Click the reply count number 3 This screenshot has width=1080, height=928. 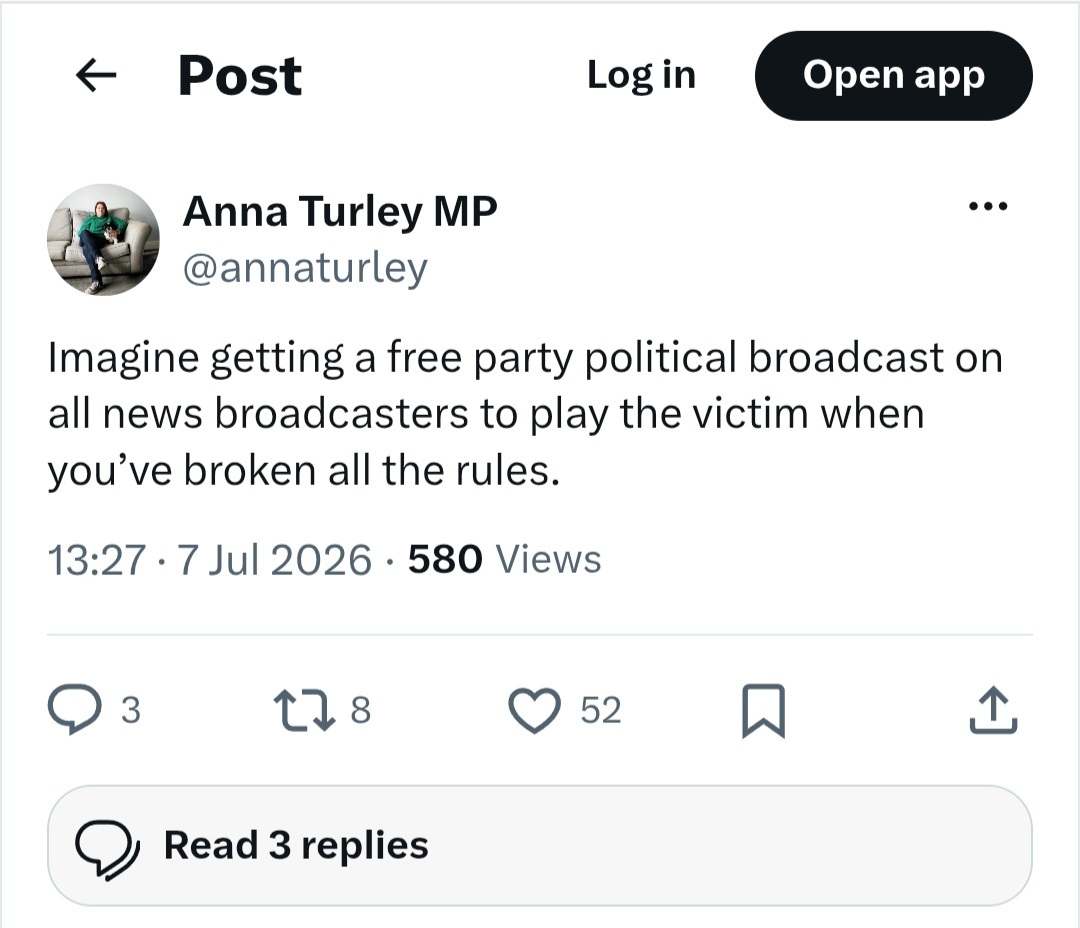pyautogui.click(x=131, y=710)
